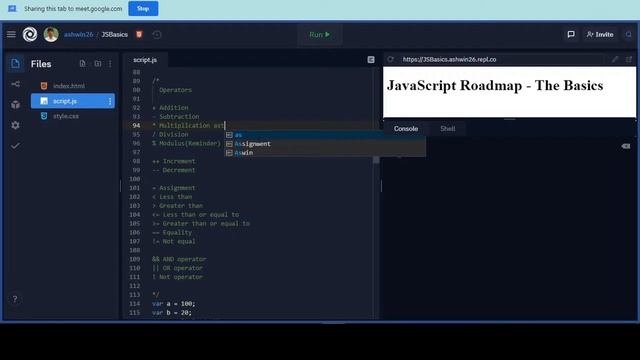This screenshot has height=360, width=640.
Task: Click the editor vertical scrollbar thumb
Action: pos(376,160)
